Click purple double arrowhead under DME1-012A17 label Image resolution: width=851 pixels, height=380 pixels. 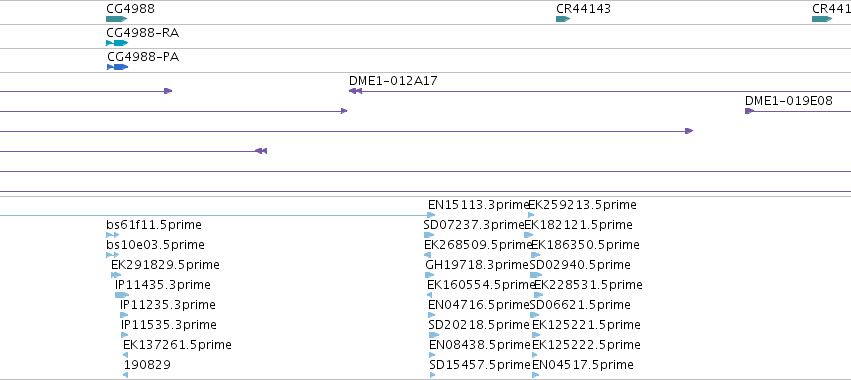point(355,91)
